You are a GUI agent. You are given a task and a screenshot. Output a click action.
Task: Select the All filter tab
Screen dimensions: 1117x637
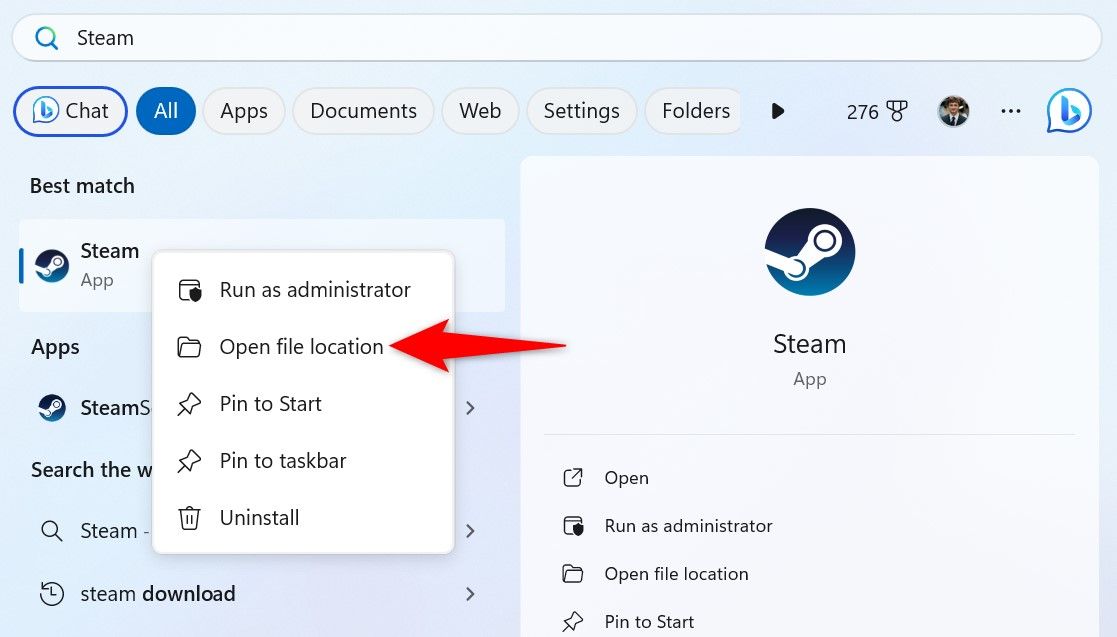[166, 111]
